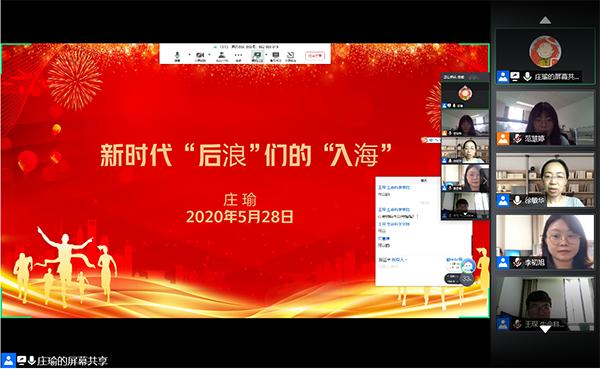This screenshot has width=600, height=369.
Task: Open the participants list from the toolbar
Action: coord(222,56)
